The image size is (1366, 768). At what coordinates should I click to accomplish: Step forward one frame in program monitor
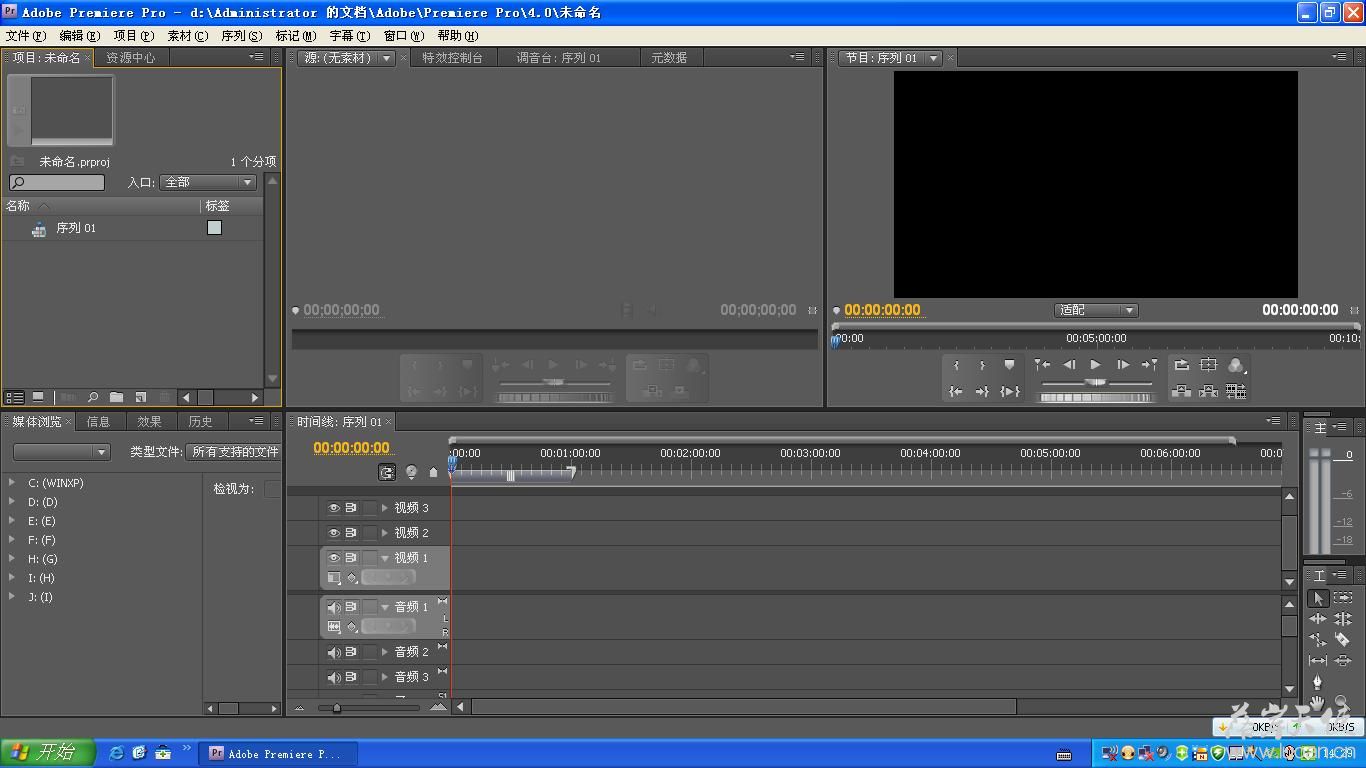[1123, 365]
